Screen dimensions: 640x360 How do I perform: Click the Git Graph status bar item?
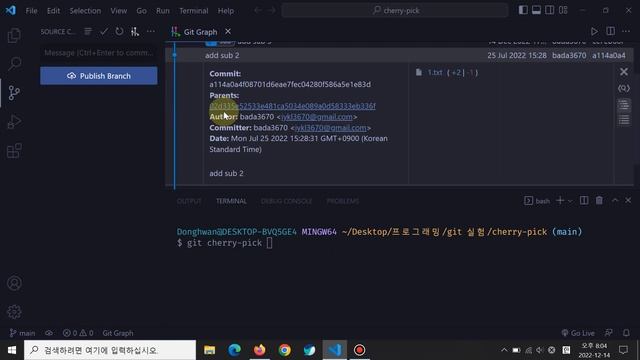click(118, 333)
